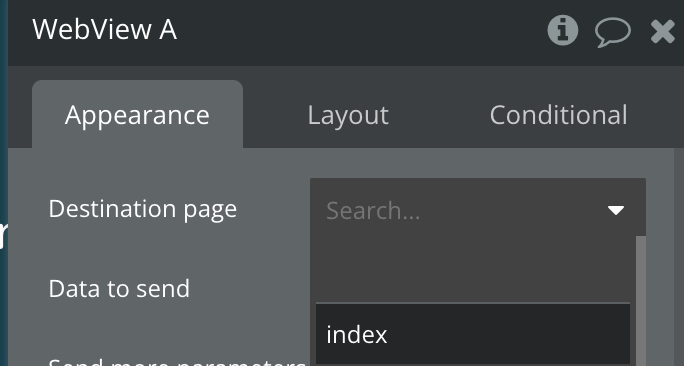Click the Data to send label
Screen dimensions: 684x366
click(x=119, y=289)
